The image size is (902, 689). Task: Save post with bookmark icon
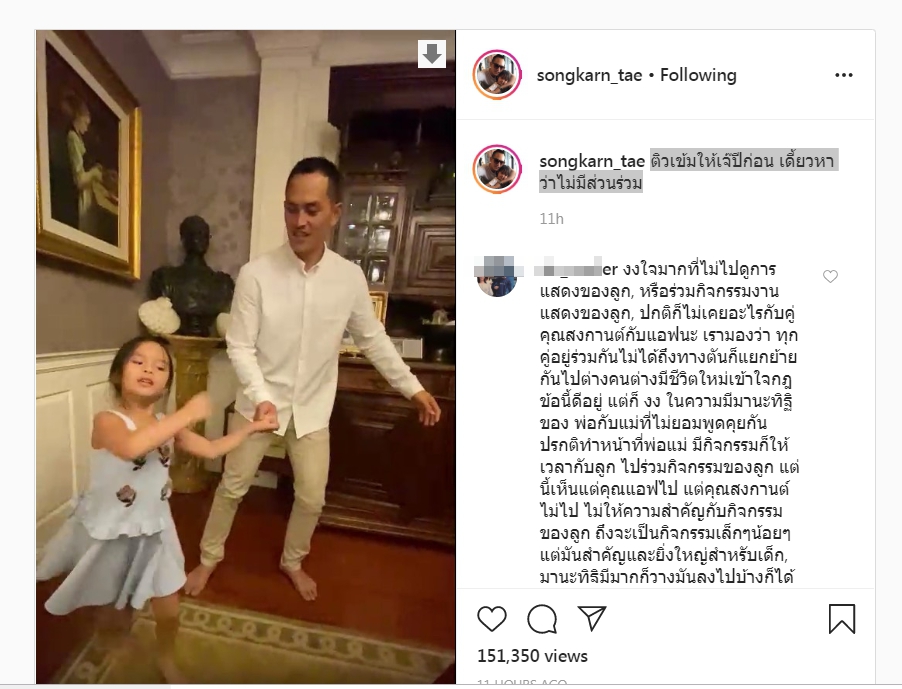coord(842,619)
